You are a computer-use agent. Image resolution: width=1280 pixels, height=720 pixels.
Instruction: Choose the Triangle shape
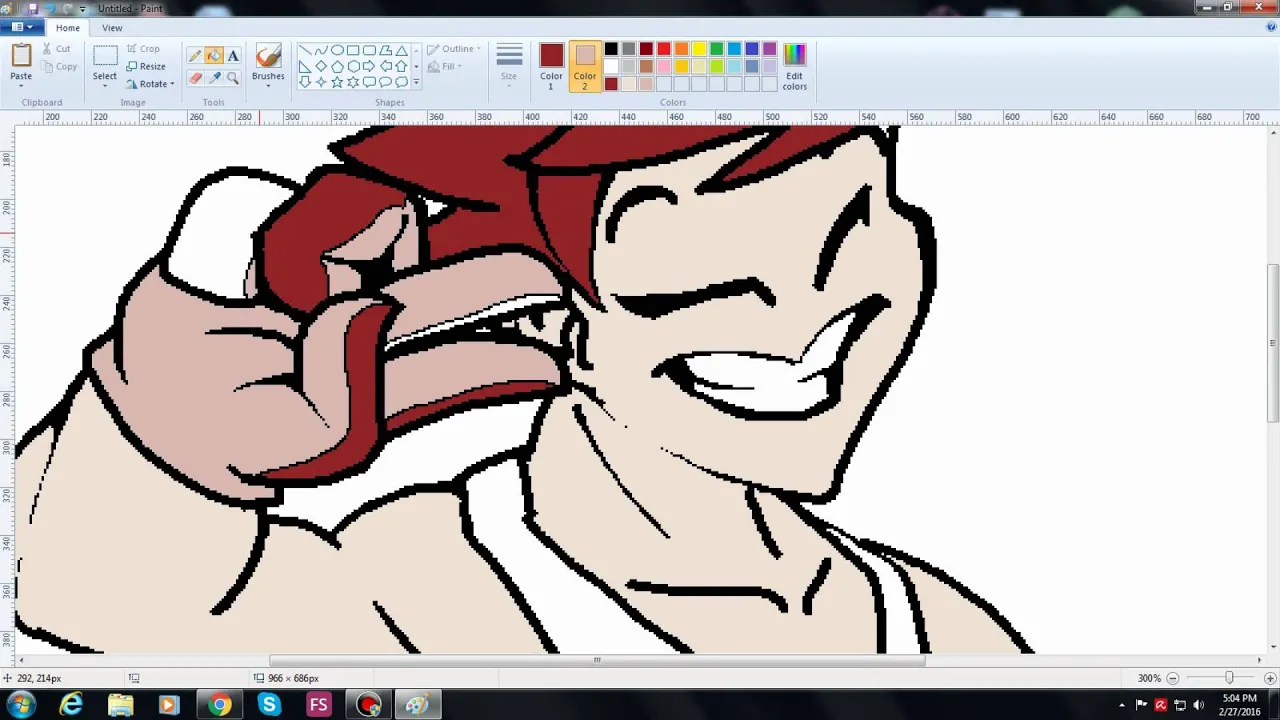coord(401,50)
